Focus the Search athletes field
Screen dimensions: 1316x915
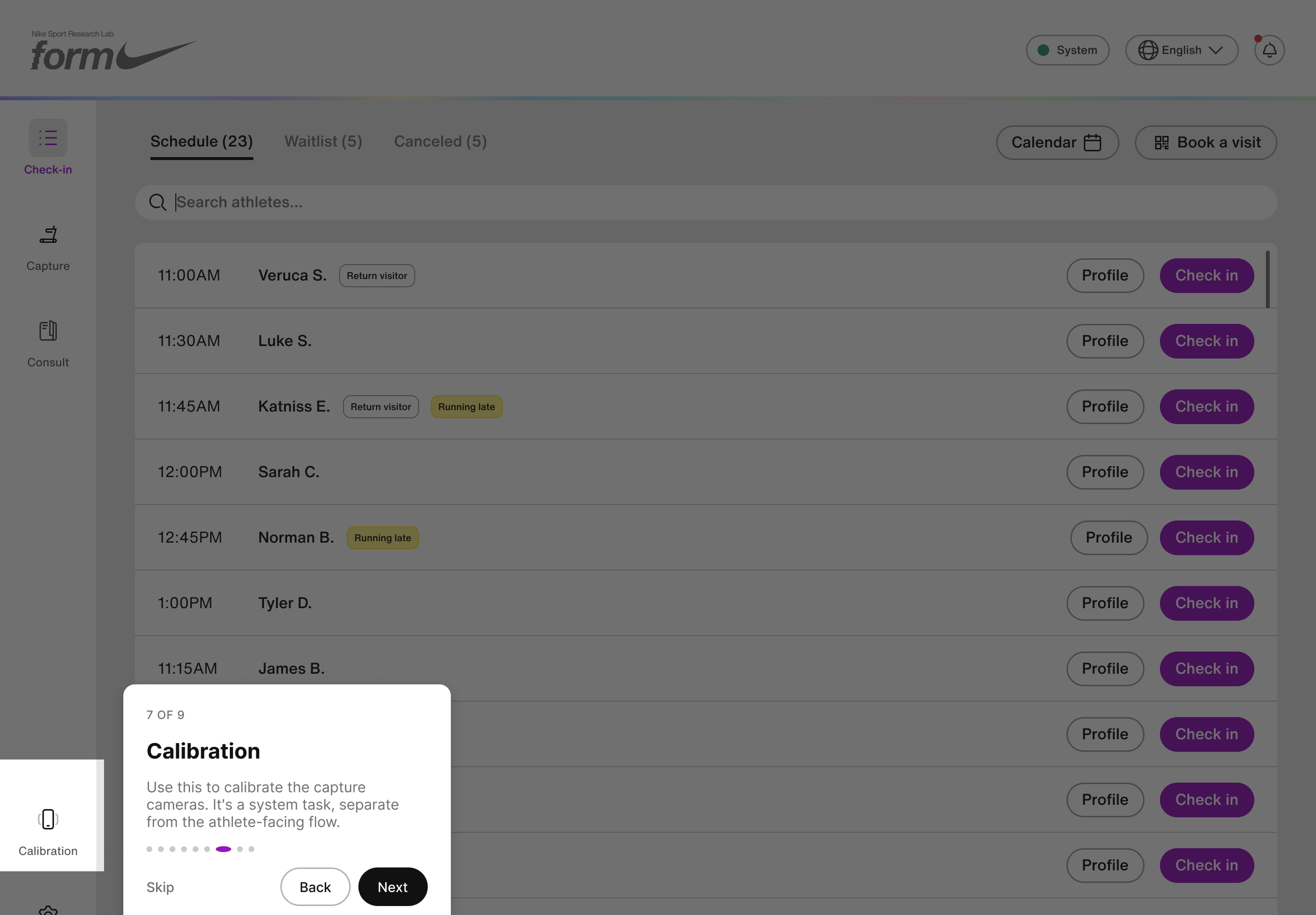(705, 203)
